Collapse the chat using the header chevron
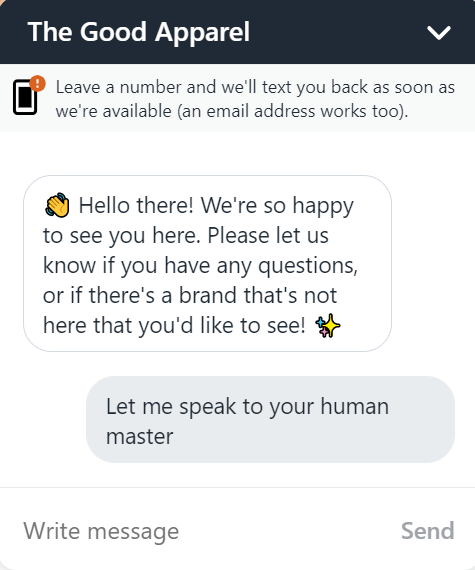 439,33
